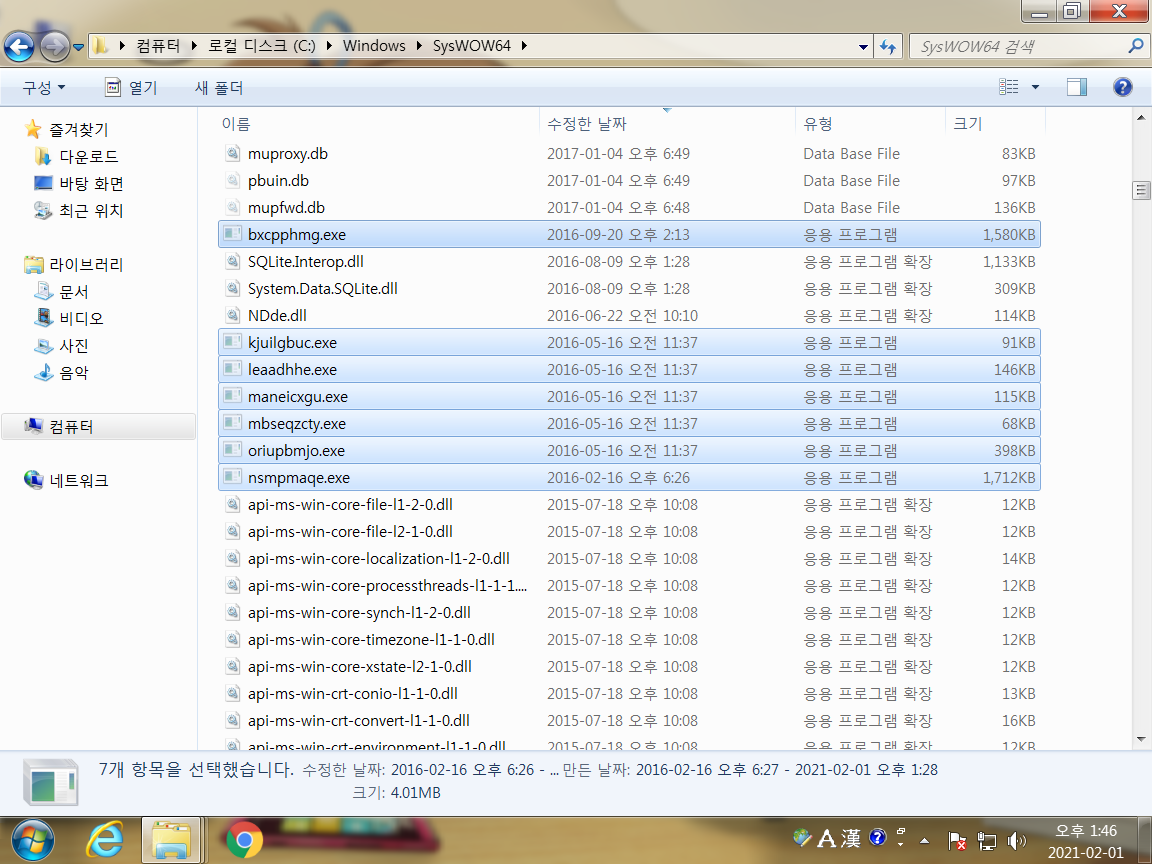
Task: Click the scrollbar down arrow in file list
Action: (x=1141, y=740)
